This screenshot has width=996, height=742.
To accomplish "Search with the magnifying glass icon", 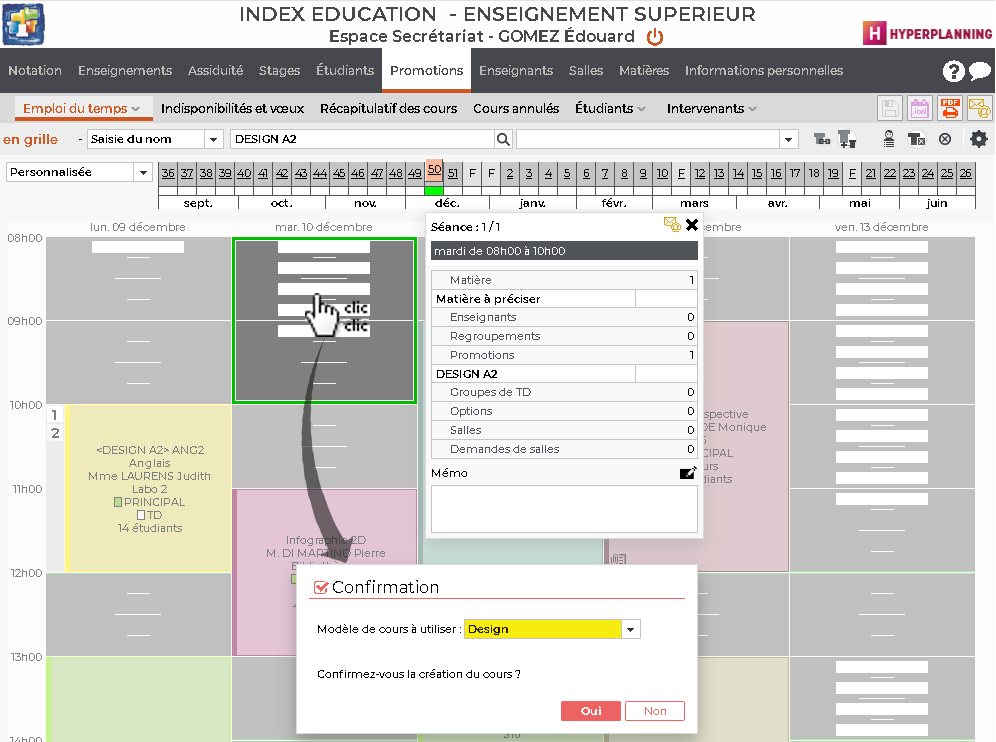I will [x=503, y=139].
